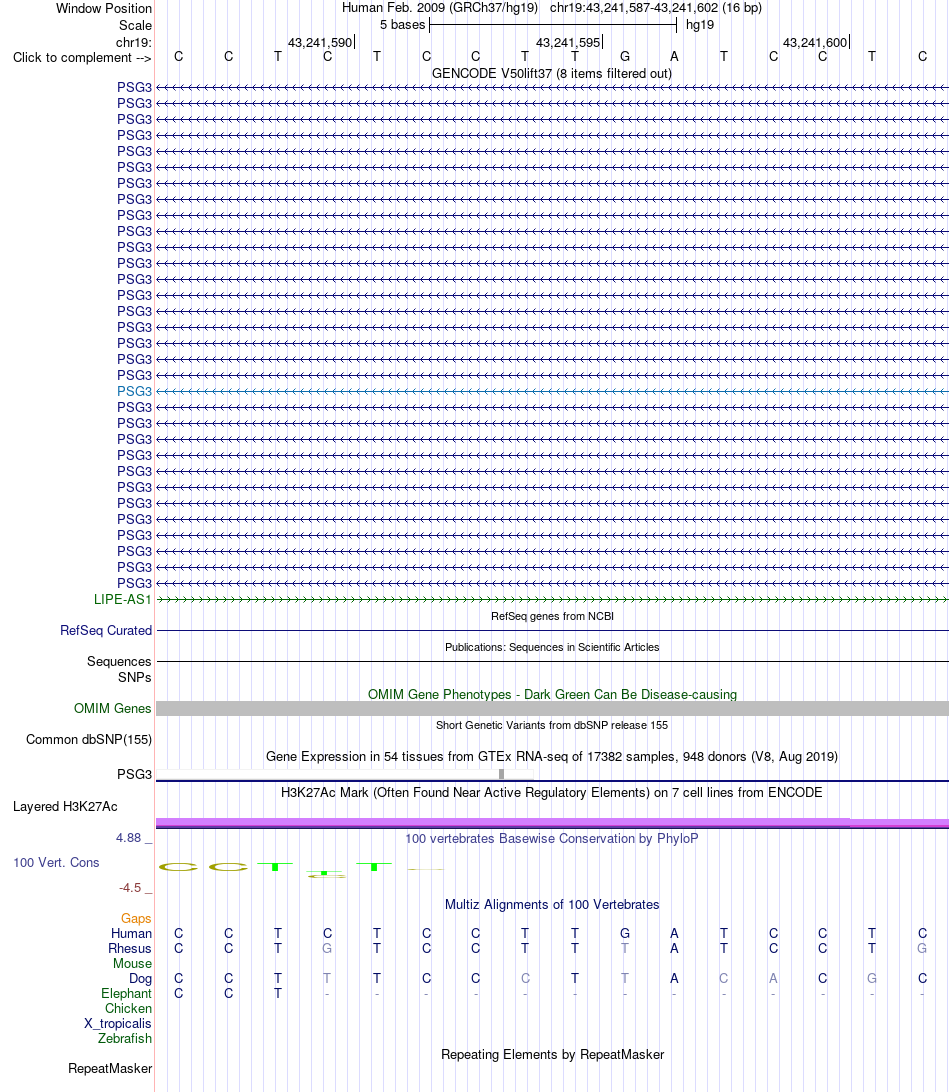Open the 'GENCODE V50lift37 (8 items filtered out)' track title
The image size is (950, 1092).
pos(552,73)
